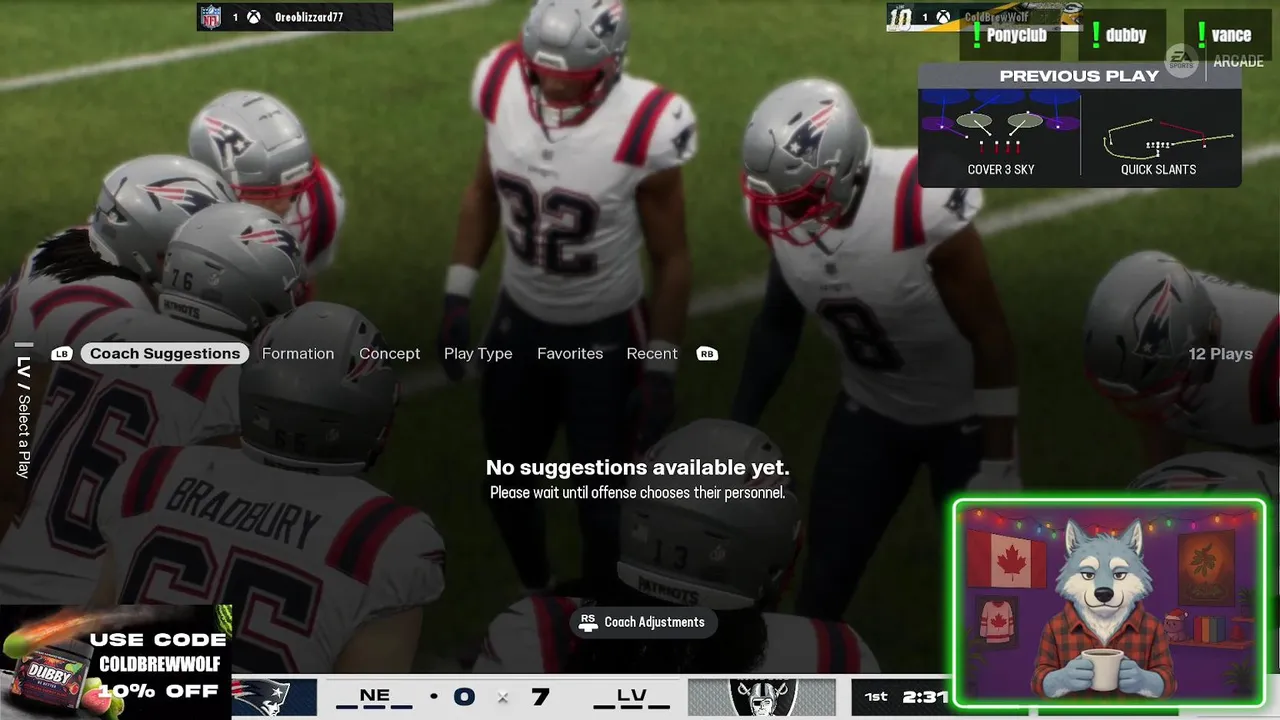
Task: Select the Coach Suggestions tab
Action: [x=165, y=354]
